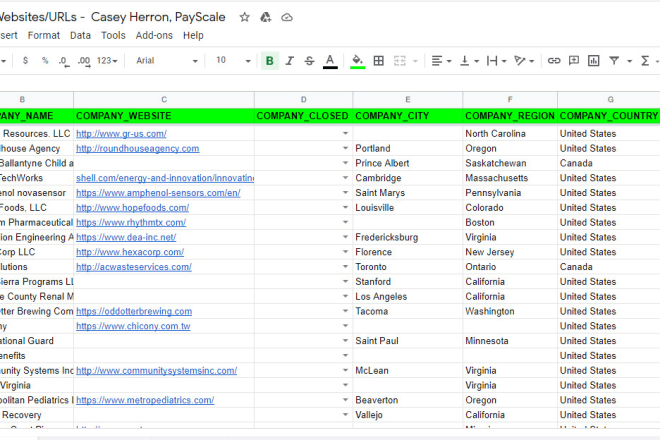Select the Saskatchewan cell
Image resolution: width=660 pixels, height=440 pixels.
[510, 163]
